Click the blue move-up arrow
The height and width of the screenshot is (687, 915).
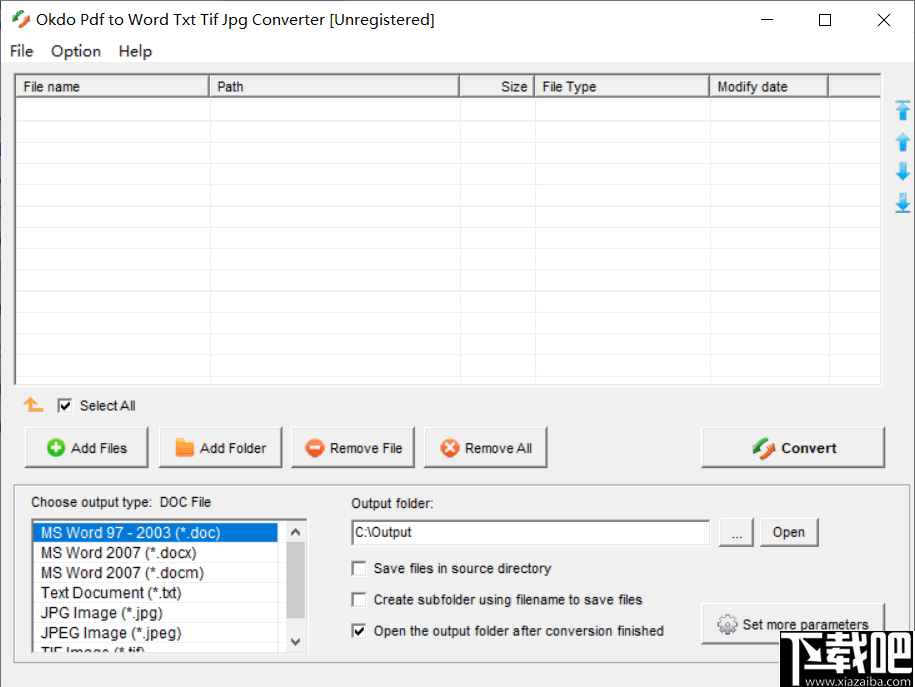(x=902, y=141)
